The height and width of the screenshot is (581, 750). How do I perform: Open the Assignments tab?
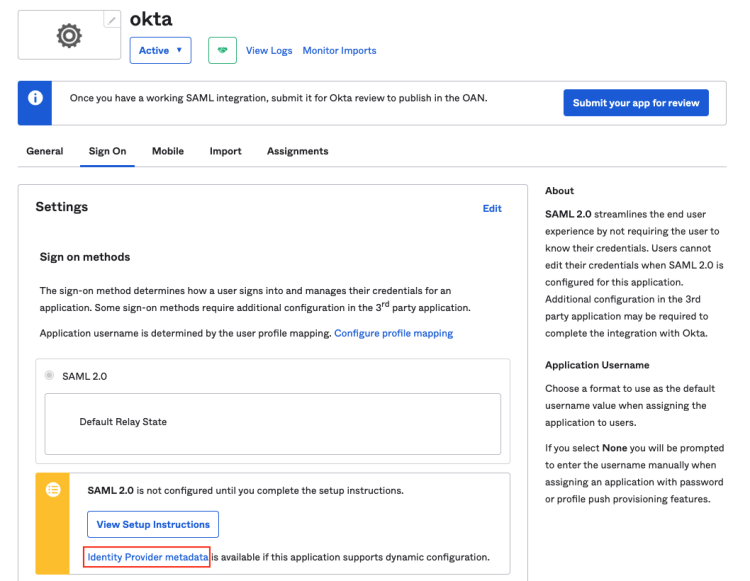tap(298, 151)
